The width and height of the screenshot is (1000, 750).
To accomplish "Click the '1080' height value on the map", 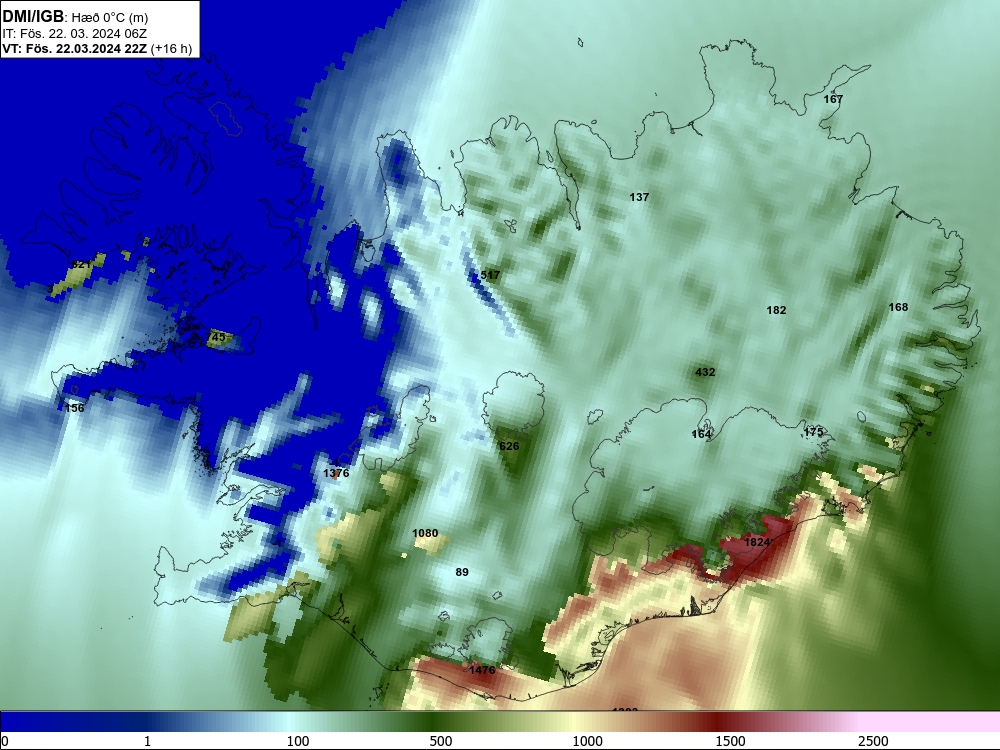I will point(425,533).
